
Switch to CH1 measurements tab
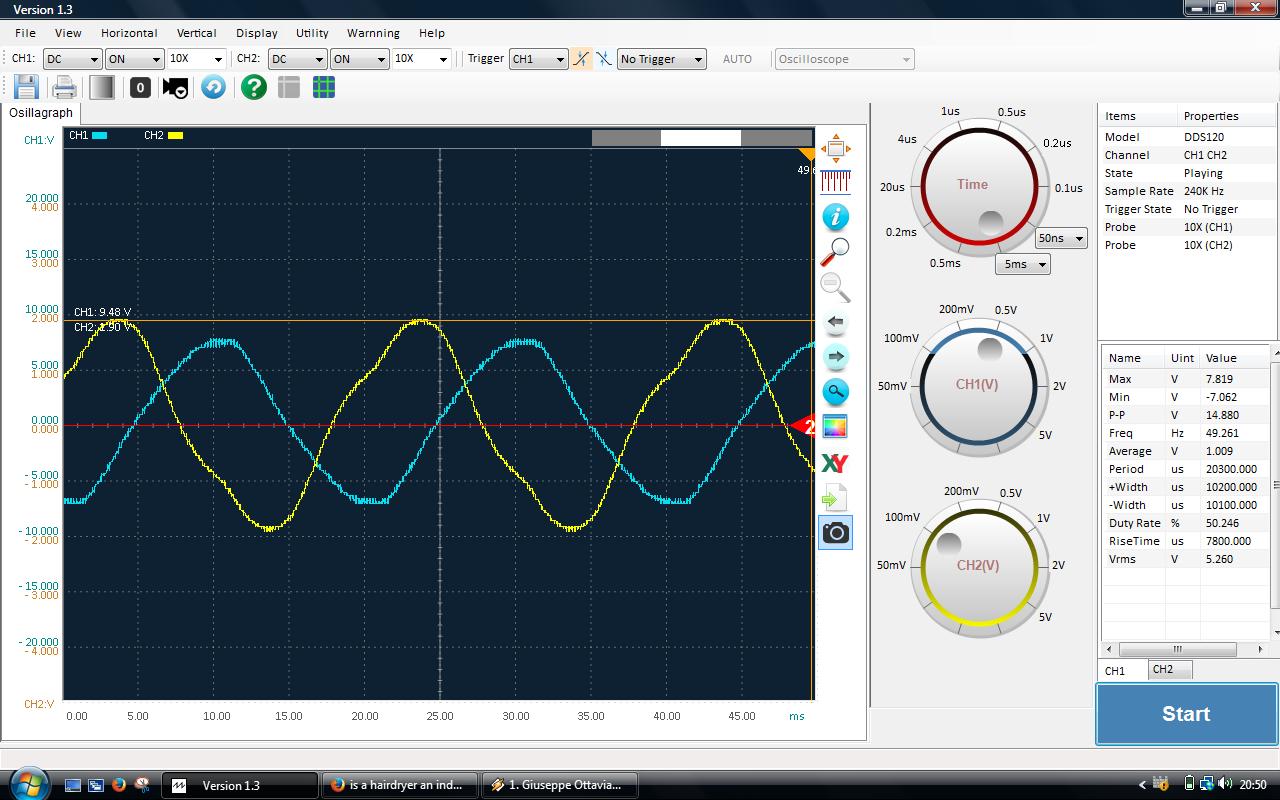(x=1114, y=671)
